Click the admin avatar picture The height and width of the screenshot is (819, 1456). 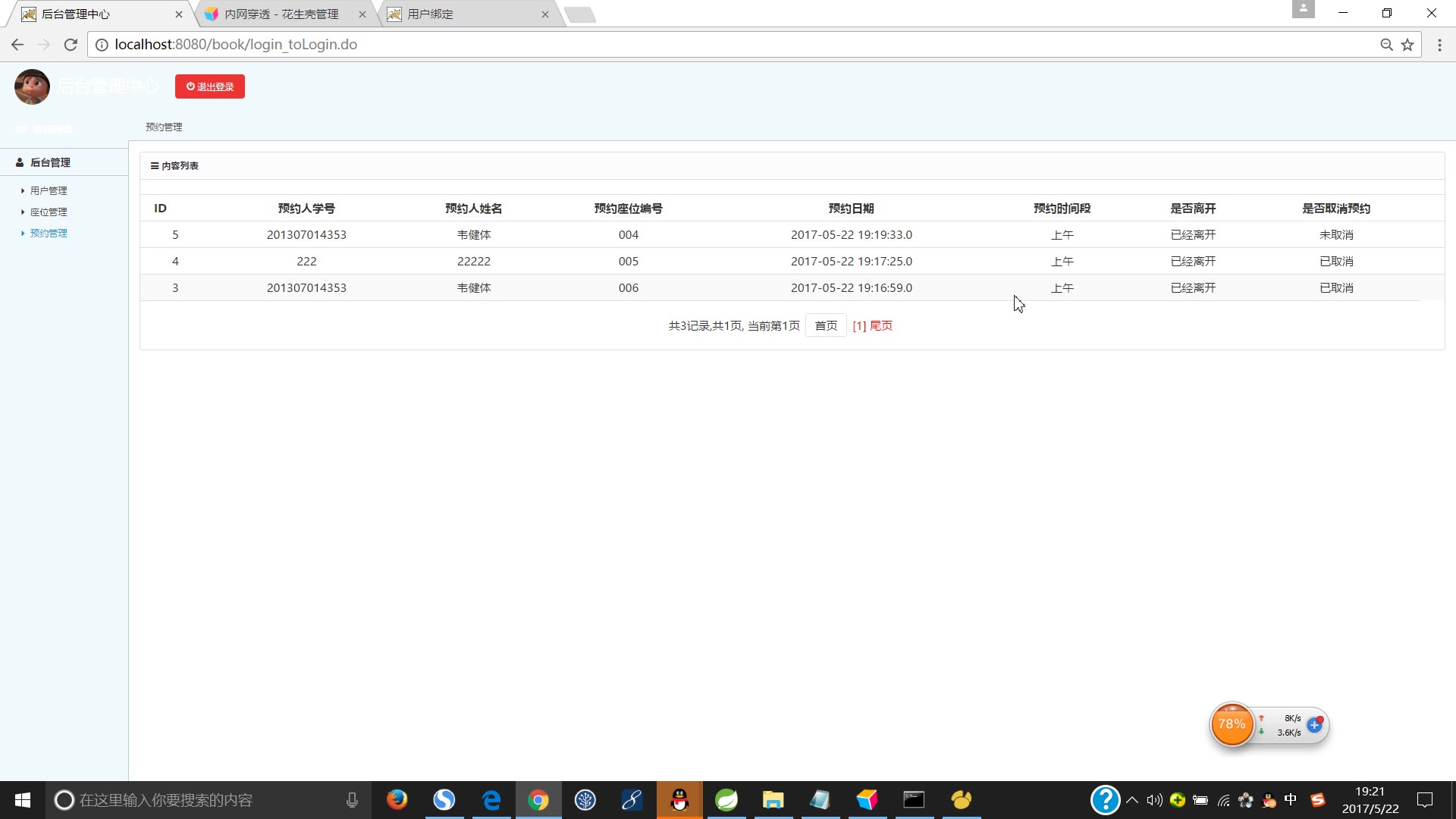(x=32, y=86)
